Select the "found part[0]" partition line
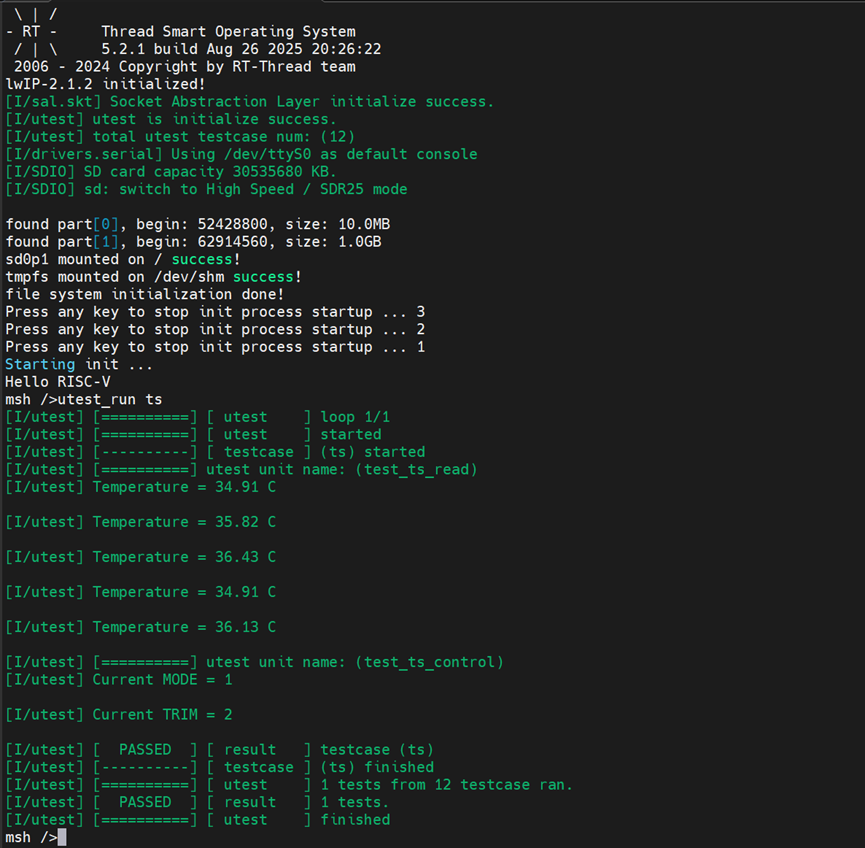Screen dimensions: 865x848 tap(197, 224)
